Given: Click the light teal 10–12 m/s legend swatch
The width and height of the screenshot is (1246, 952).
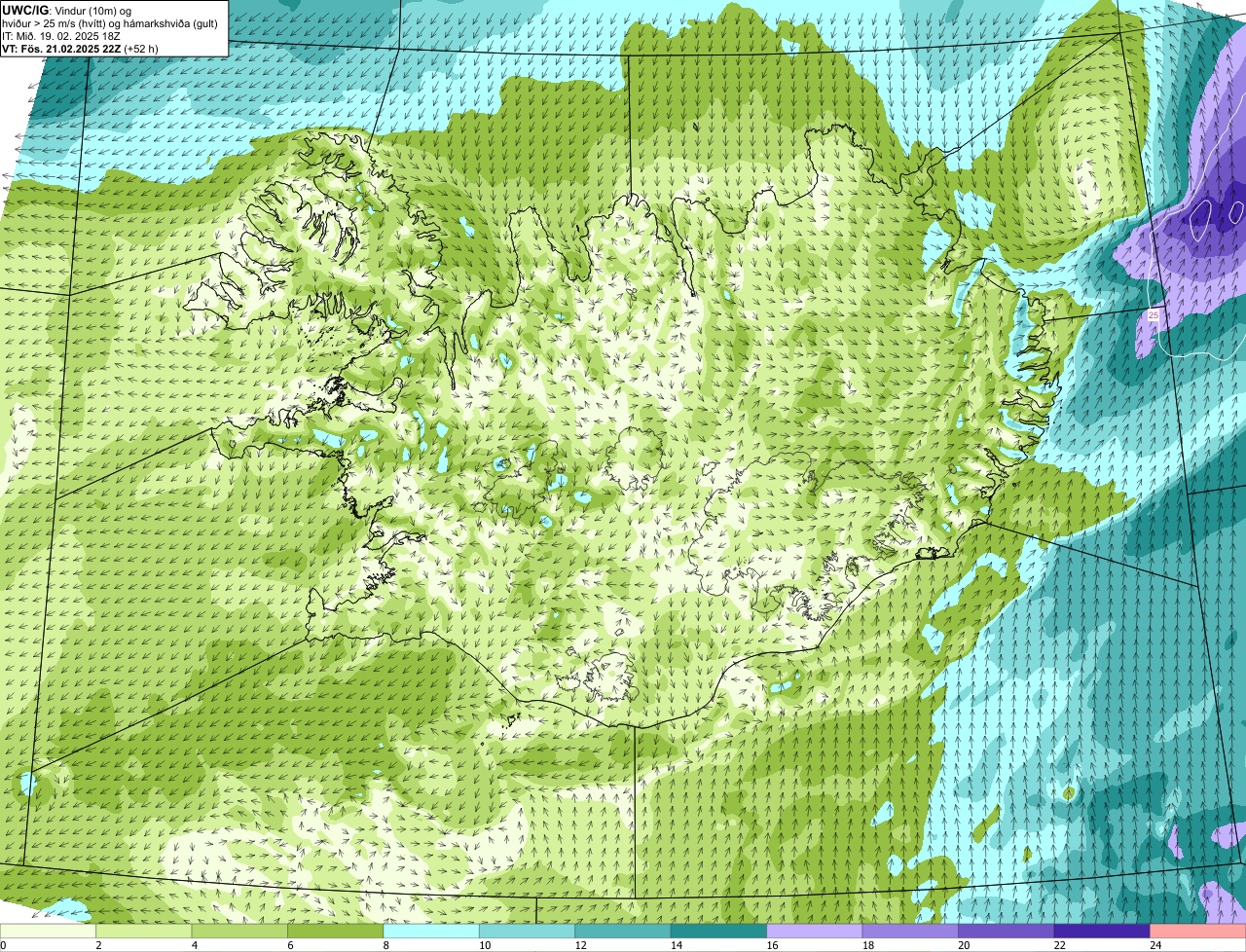Looking at the screenshot, I should [529, 931].
